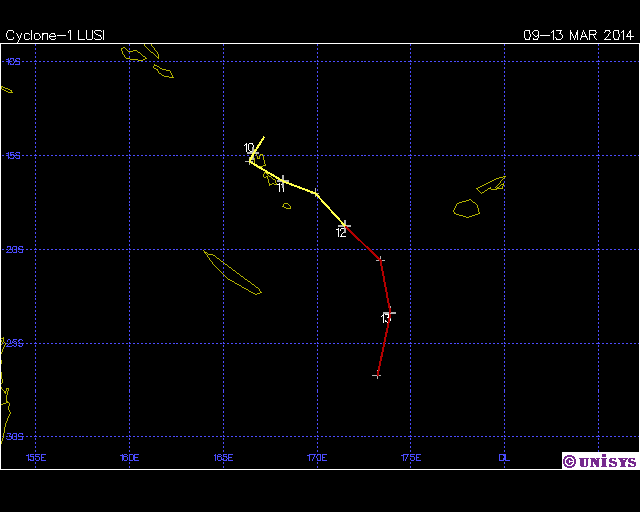Click the 155E longitude label

click(x=35, y=457)
